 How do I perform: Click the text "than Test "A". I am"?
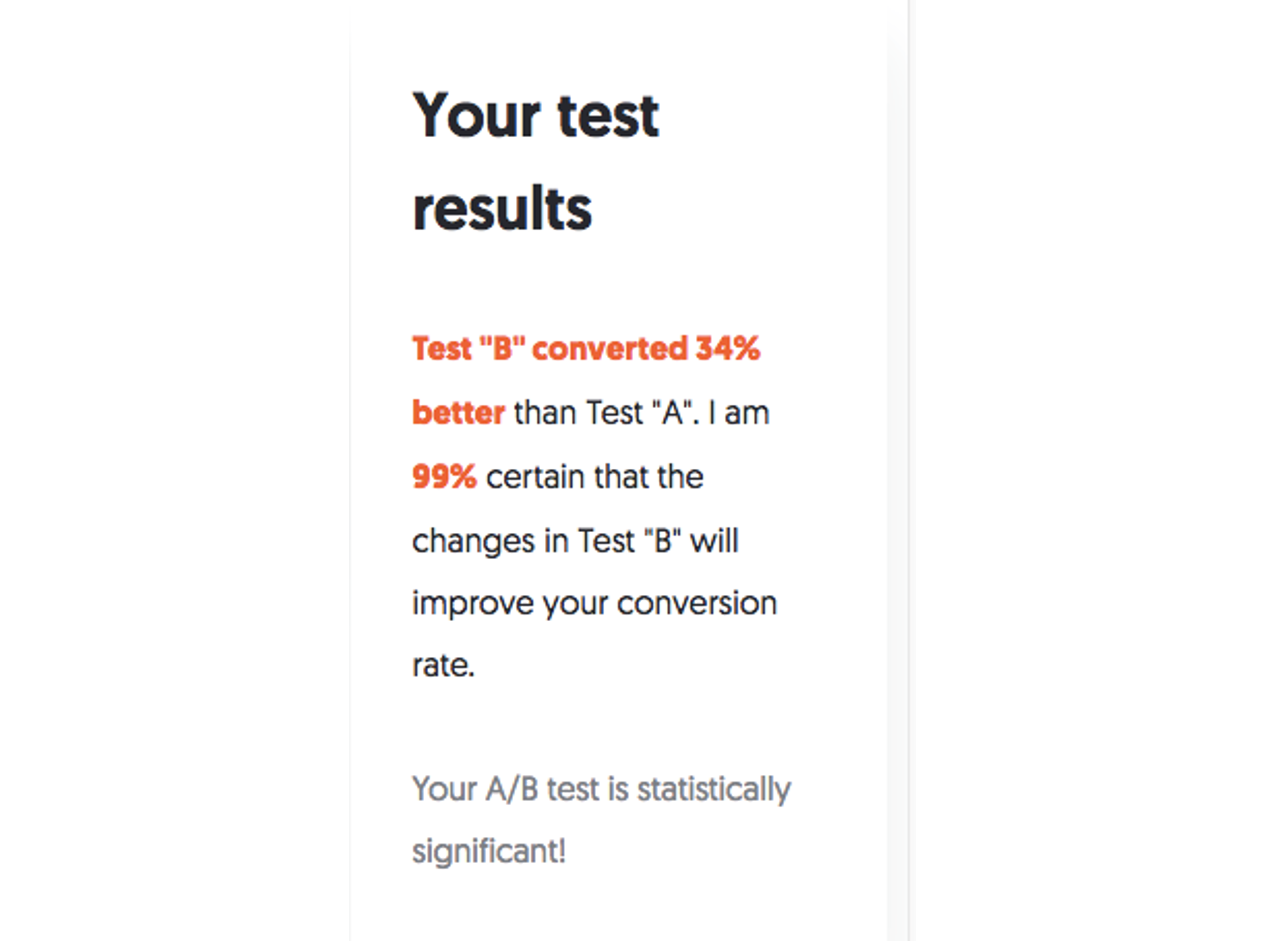[642, 412]
